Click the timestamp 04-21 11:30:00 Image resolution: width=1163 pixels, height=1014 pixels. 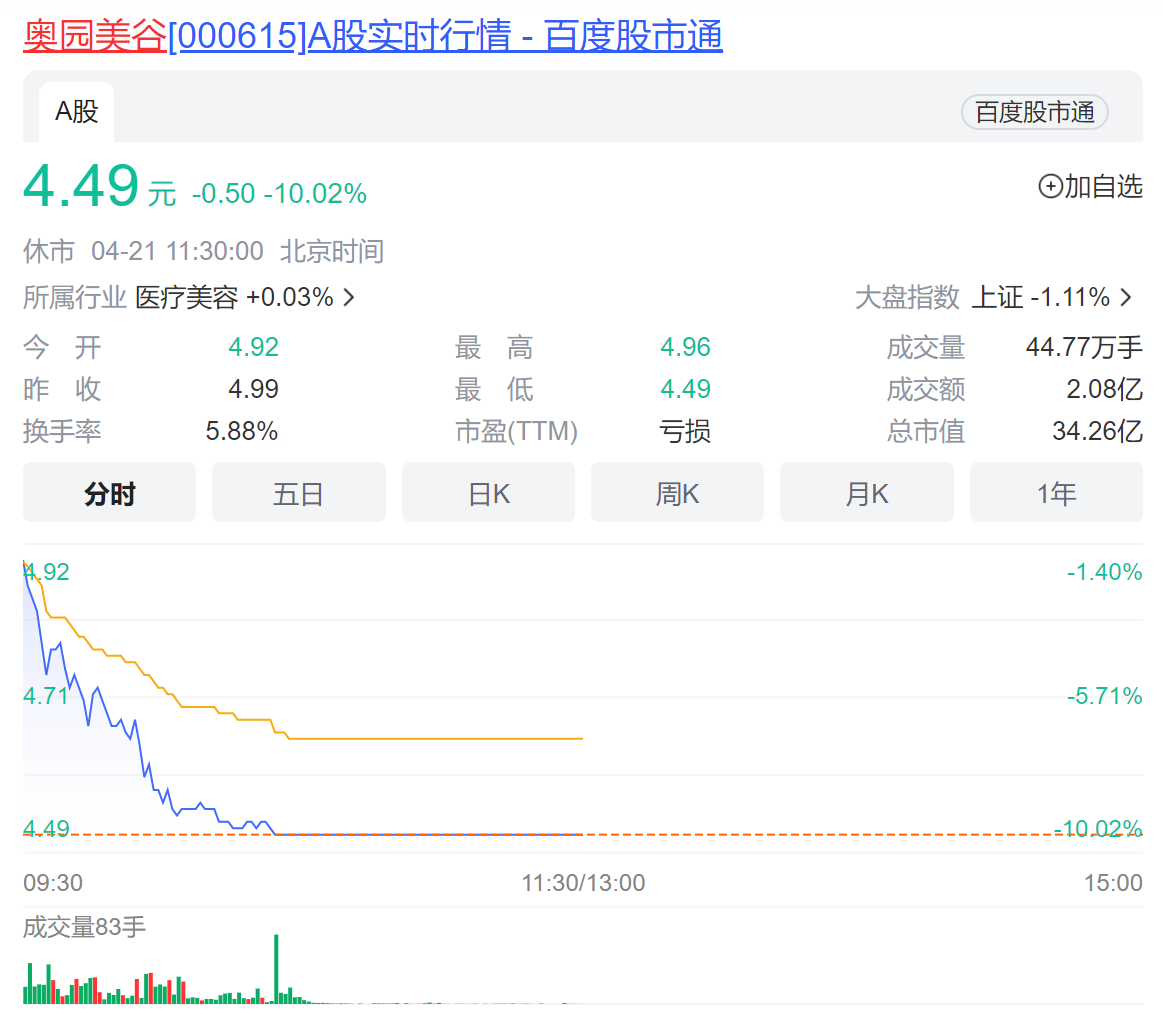click(177, 251)
